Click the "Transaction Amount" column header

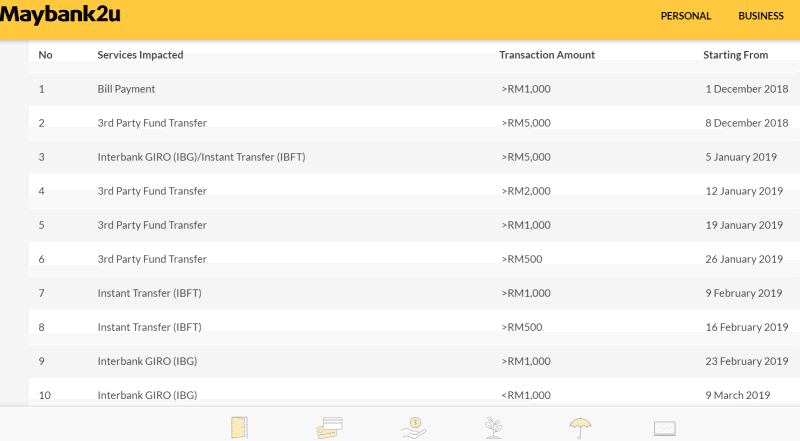(547, 55)
